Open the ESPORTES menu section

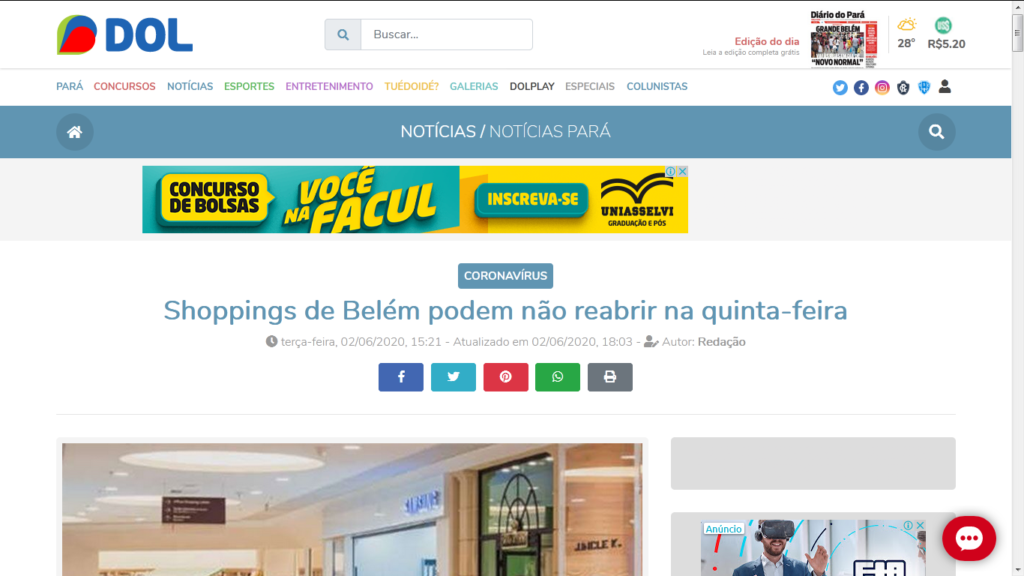pyautogui.click(x=249, y=86)
